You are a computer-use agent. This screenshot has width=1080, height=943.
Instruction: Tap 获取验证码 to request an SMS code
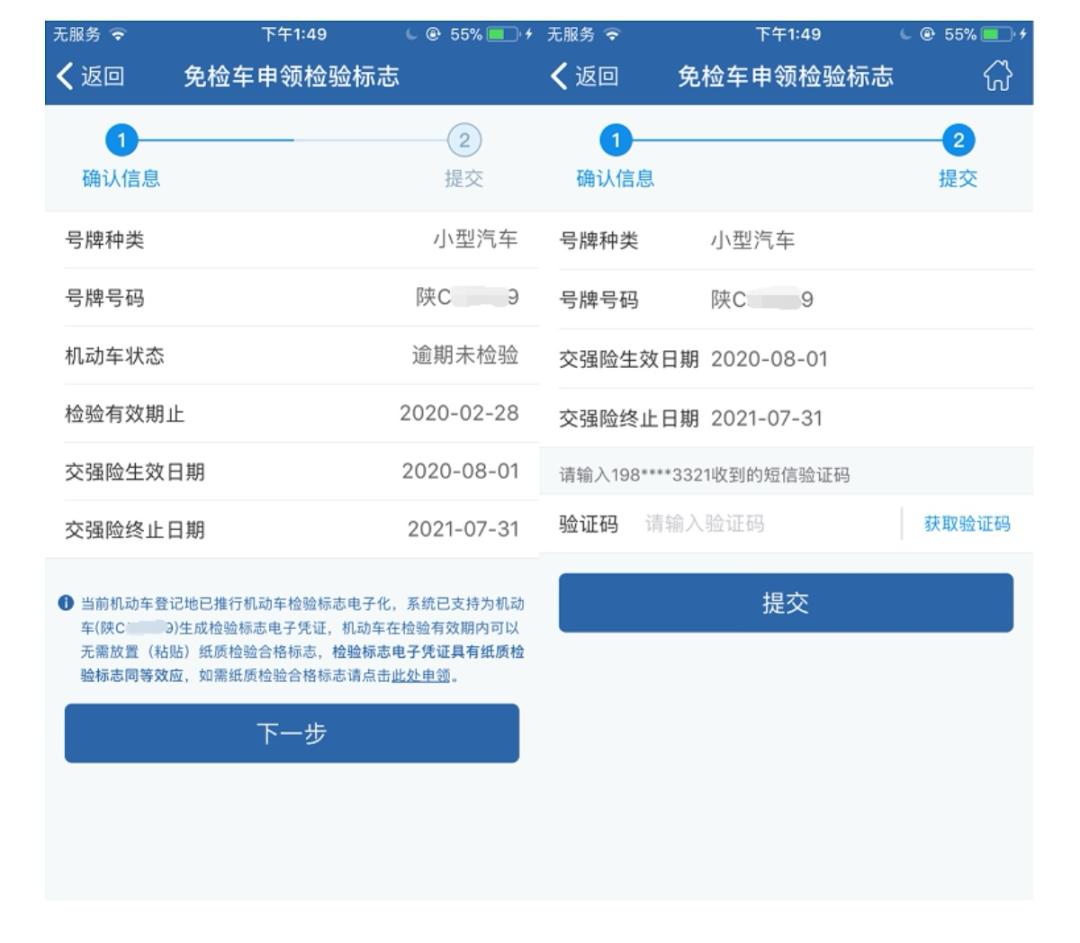click(966, 524)
